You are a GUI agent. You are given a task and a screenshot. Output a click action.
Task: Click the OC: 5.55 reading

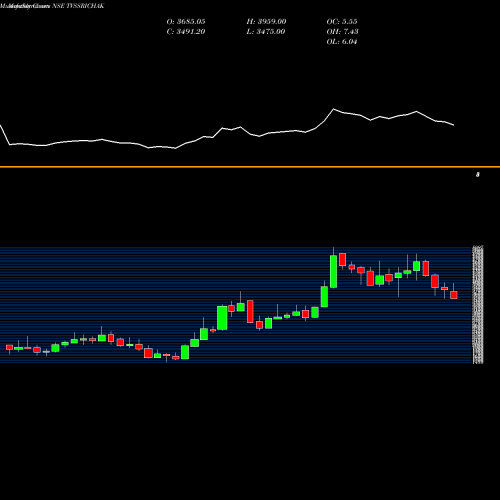coord(342,22)
